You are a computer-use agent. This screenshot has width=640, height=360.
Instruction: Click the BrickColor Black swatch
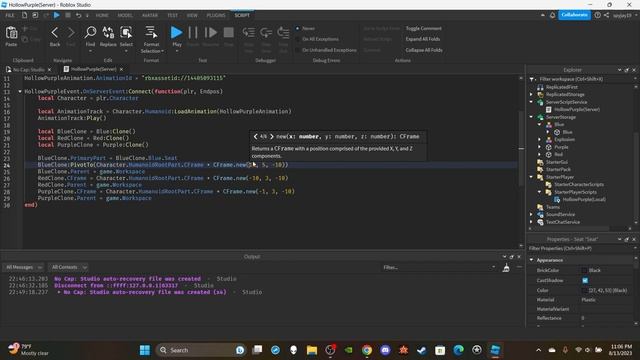click(584, 270)
